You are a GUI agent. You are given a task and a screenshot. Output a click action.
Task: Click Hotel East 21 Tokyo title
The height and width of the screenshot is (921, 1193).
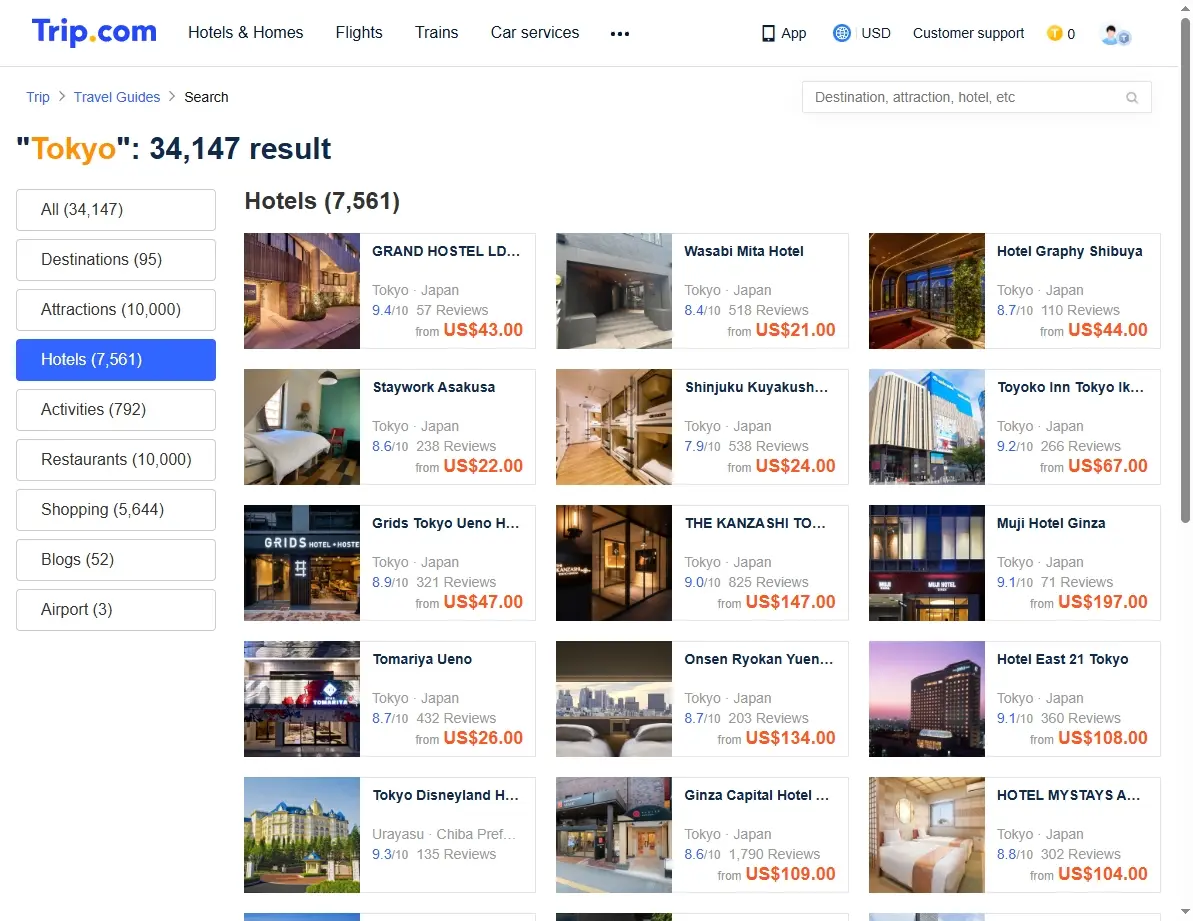click(1062, 659)
